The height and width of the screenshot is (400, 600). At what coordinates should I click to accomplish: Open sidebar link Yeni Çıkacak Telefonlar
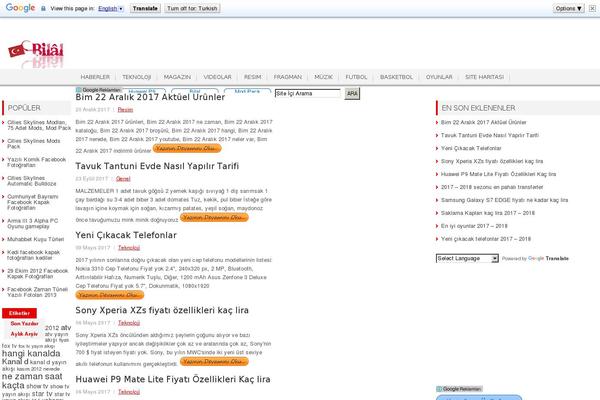tap(471, 149)
